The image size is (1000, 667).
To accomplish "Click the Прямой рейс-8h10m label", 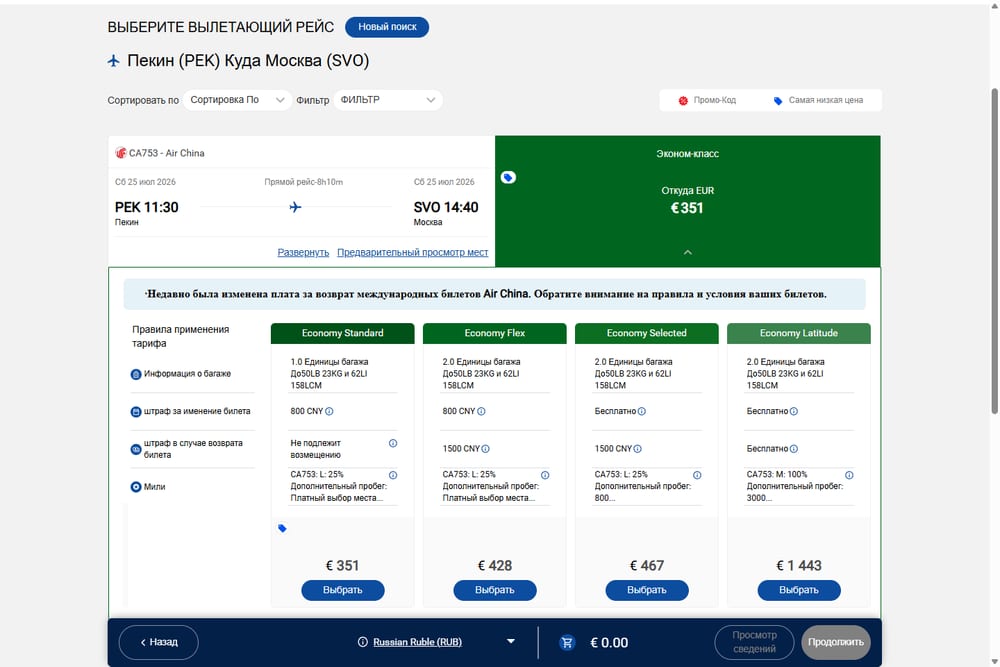I will click(304, 182).
